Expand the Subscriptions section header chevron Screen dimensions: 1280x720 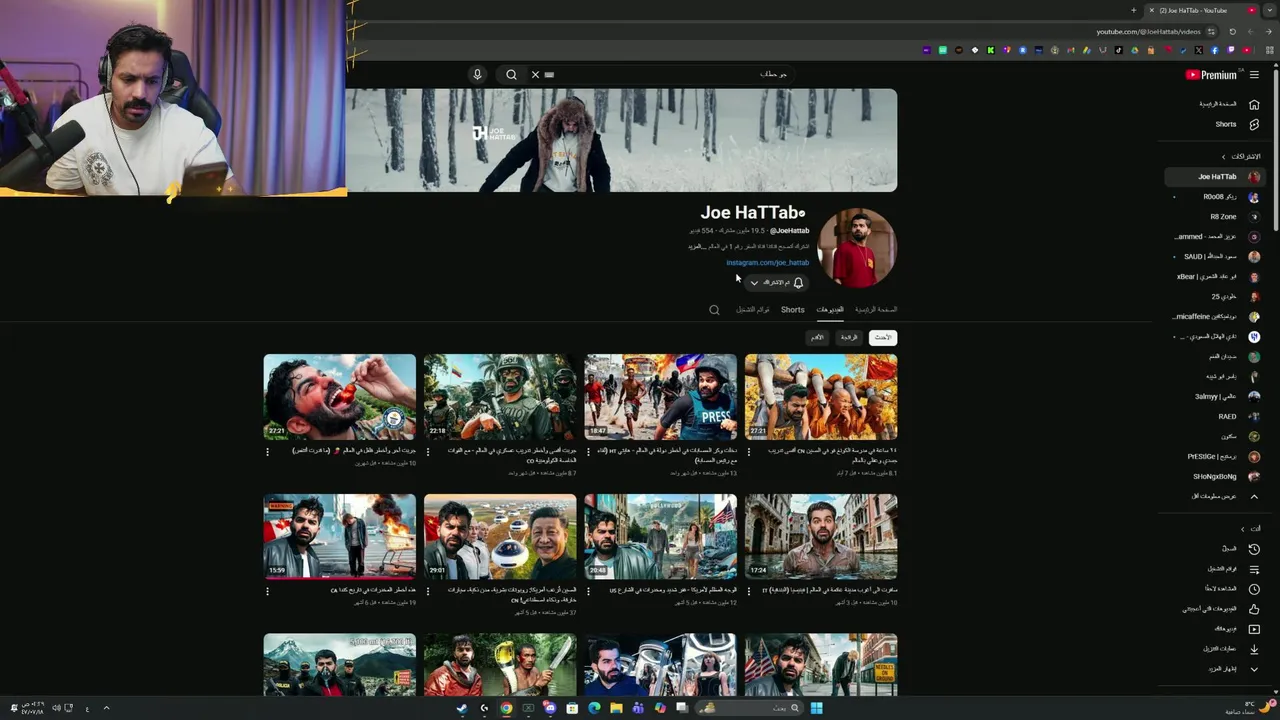tap(1223, 157)
